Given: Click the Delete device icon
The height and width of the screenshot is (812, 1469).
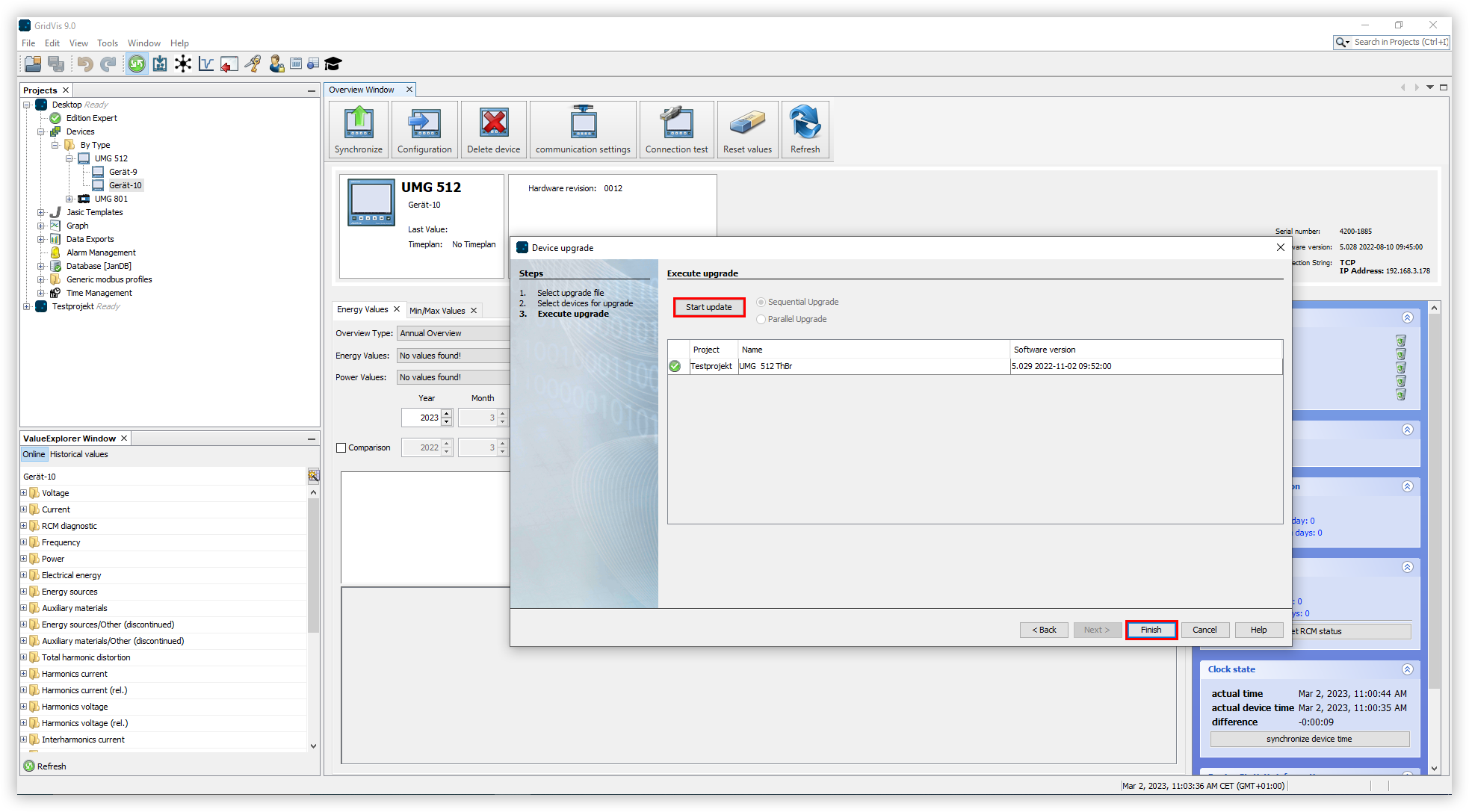Looking at the screenshot, I should click(493, 128).
